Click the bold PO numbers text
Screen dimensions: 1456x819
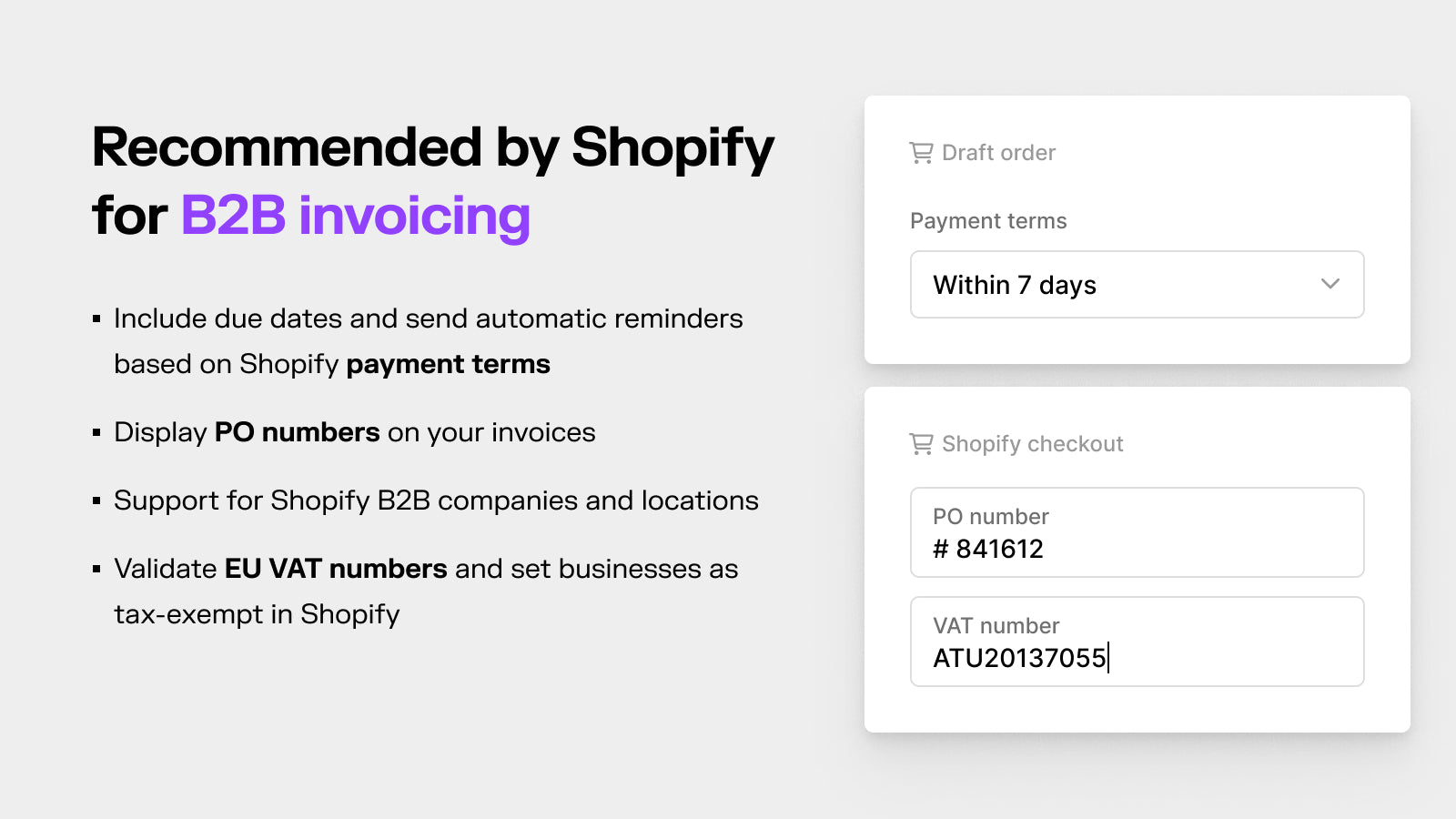click(x=297, y=432)
